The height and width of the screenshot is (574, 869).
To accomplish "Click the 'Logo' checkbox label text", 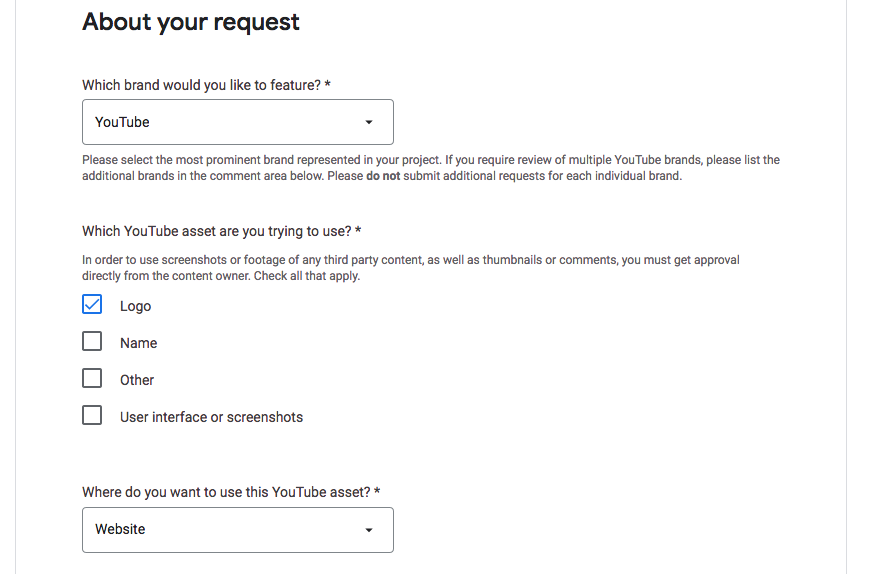I will pos(135,306).
